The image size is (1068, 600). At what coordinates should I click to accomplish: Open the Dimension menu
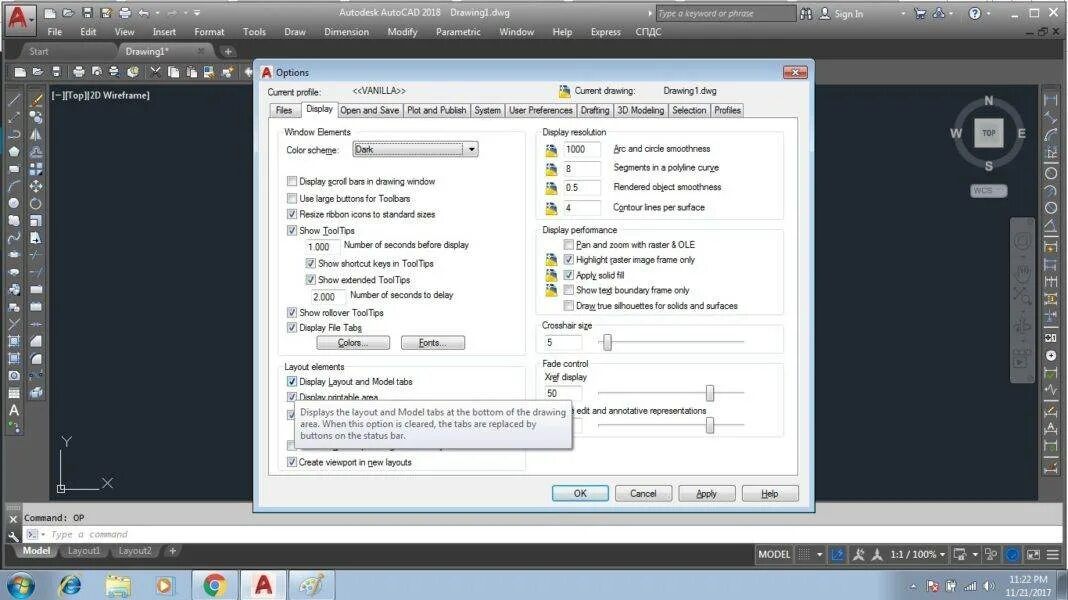coord(346,32)
